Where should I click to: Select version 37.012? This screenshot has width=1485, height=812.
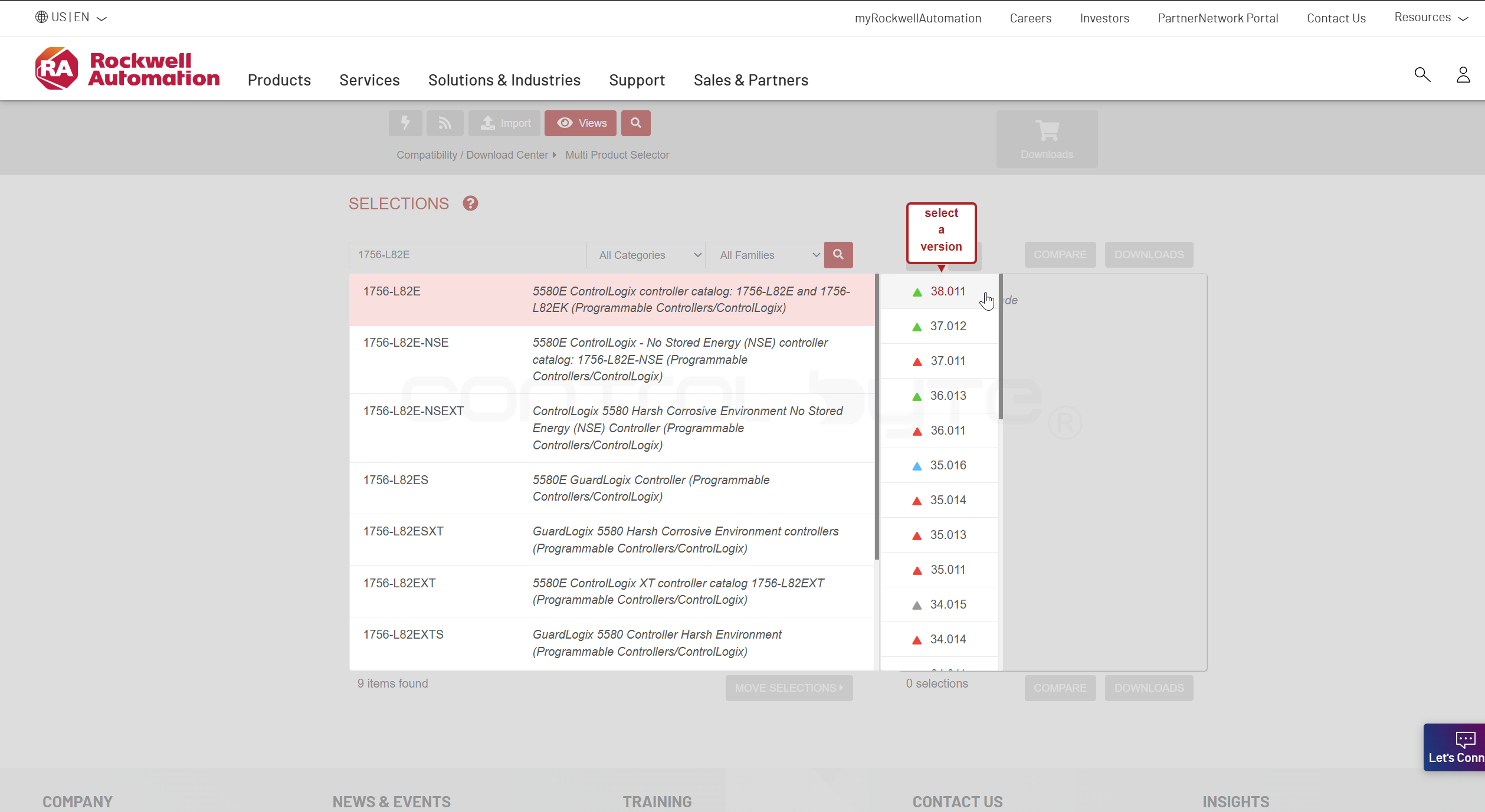point(939,326)
